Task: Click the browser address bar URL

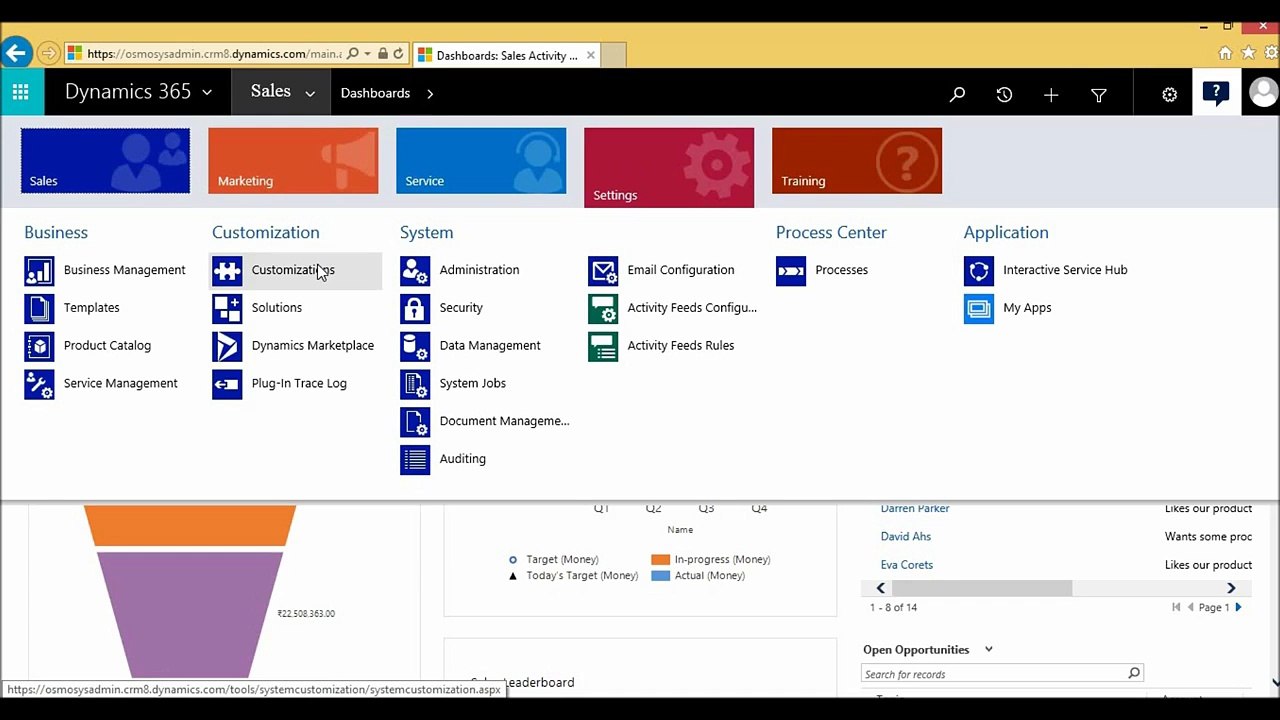Action: coord(214,54)
